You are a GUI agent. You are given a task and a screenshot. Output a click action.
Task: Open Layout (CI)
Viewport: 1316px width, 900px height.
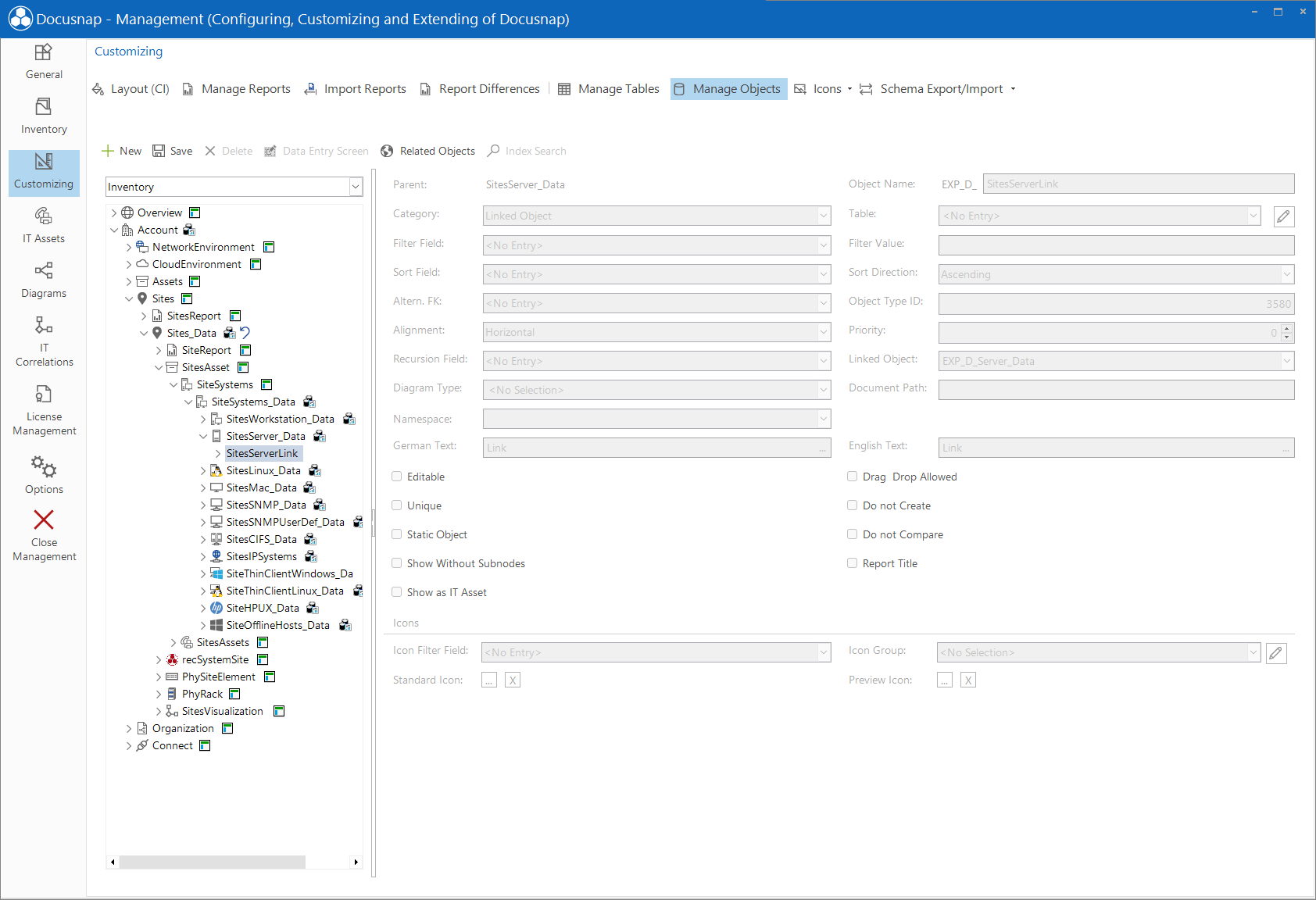click(x=131, y=89)
